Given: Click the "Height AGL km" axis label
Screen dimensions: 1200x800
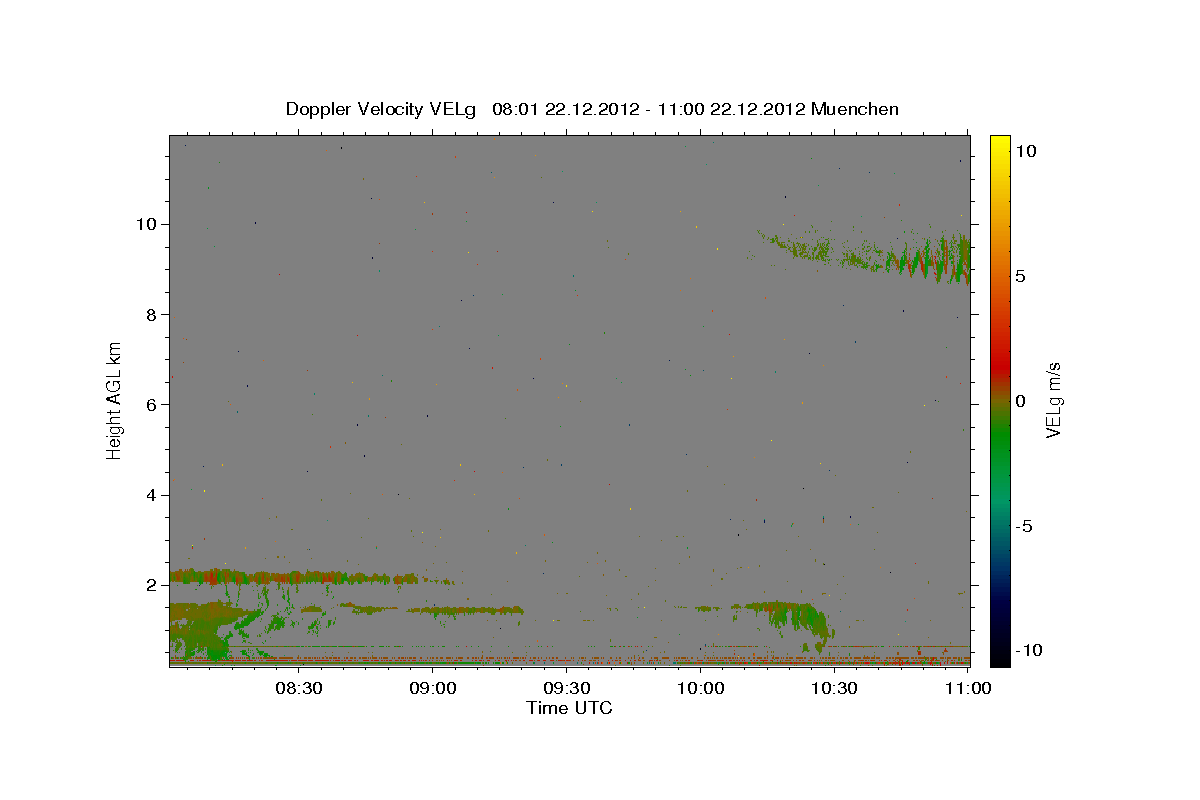Looking at the screenshot, I should tap(114, 401).
